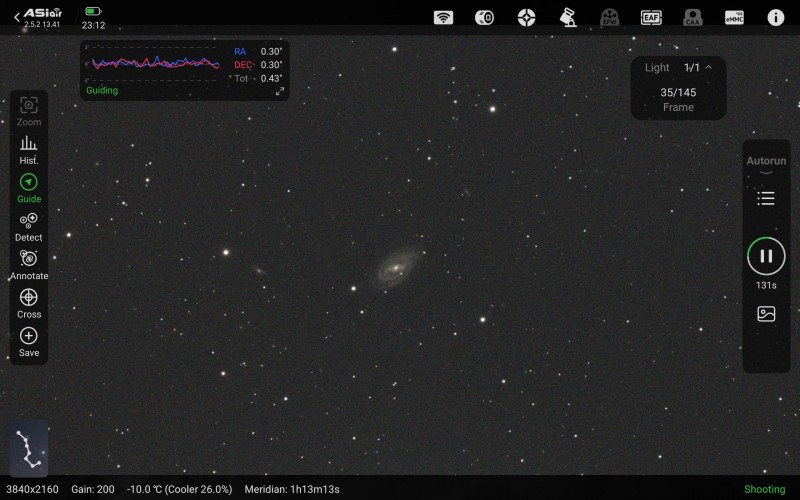The image size is (800, 500).
Task: Click the cooler temperature -10.0 ℃ readout
Action: tap(180, 489)
